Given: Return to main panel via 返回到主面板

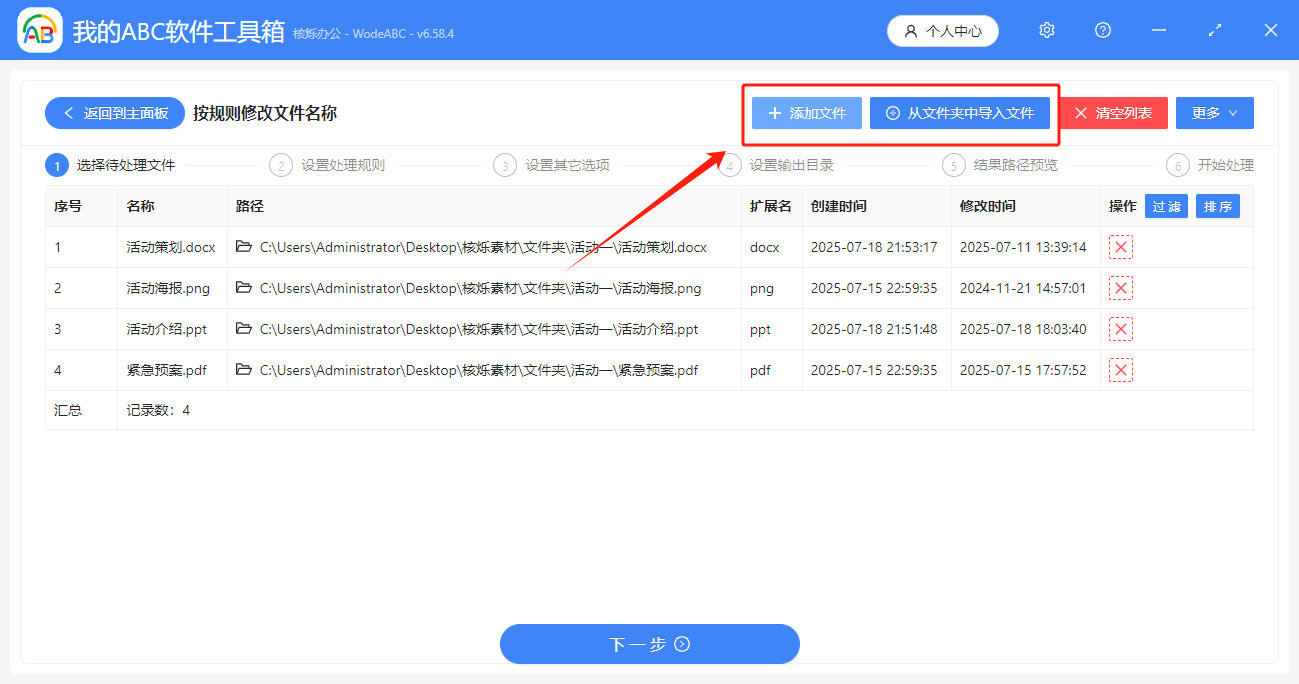Looking at the screenshot, I should [x=115, y=113].
